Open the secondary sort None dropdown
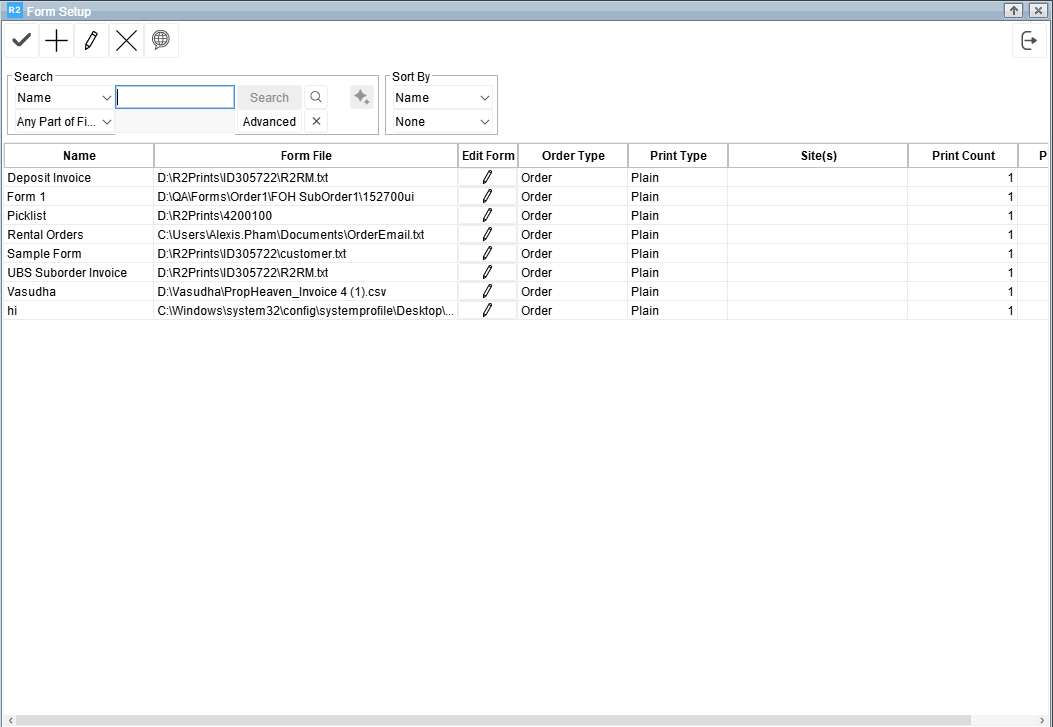 (443, 122)
